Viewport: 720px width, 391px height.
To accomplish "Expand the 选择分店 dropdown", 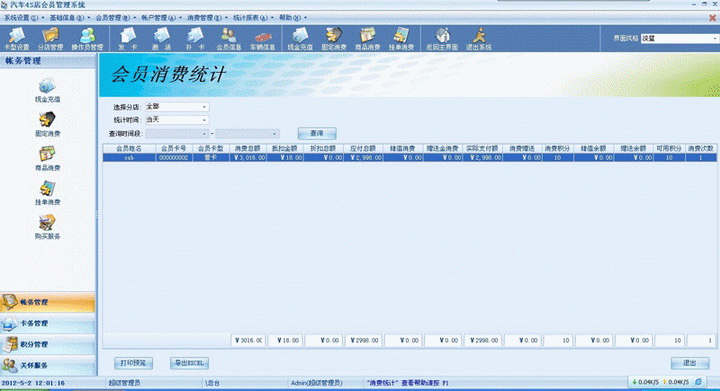I will 204,107.
